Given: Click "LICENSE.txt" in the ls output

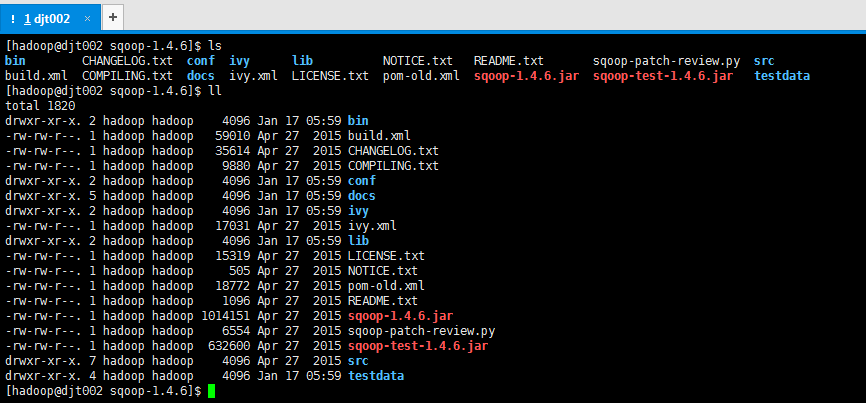Looking at the screenshot, I should click(x=330, y=76).
